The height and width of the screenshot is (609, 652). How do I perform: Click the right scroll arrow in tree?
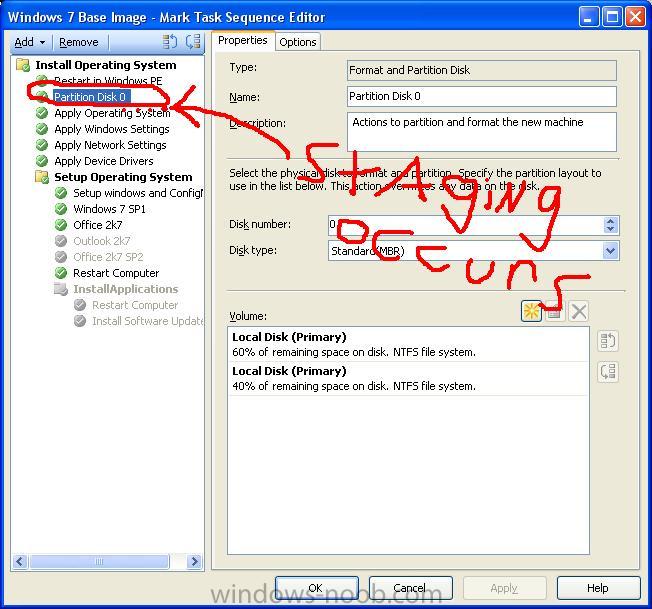click(x=194, y=562)
